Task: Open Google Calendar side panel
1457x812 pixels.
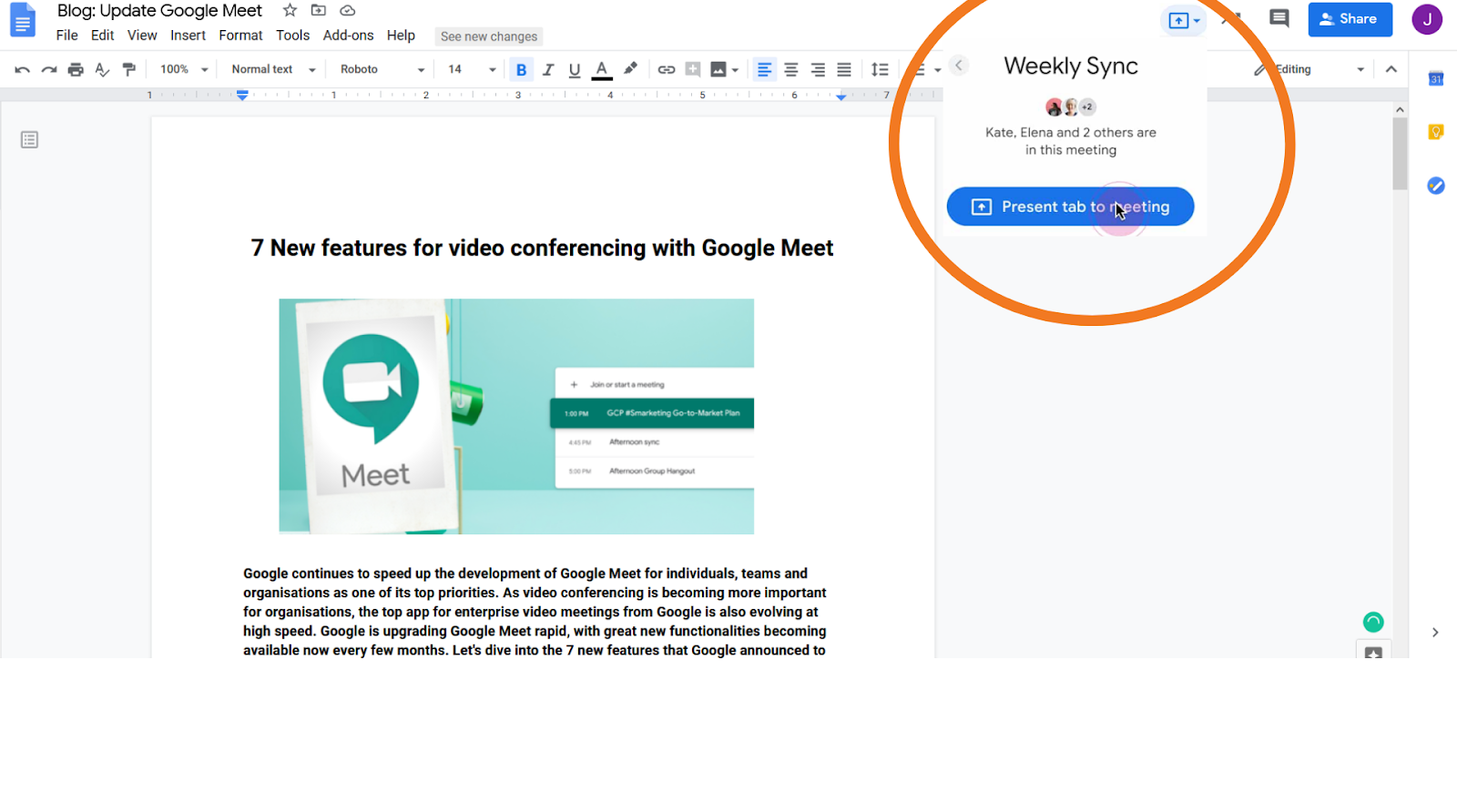Action: [1436, 79]
